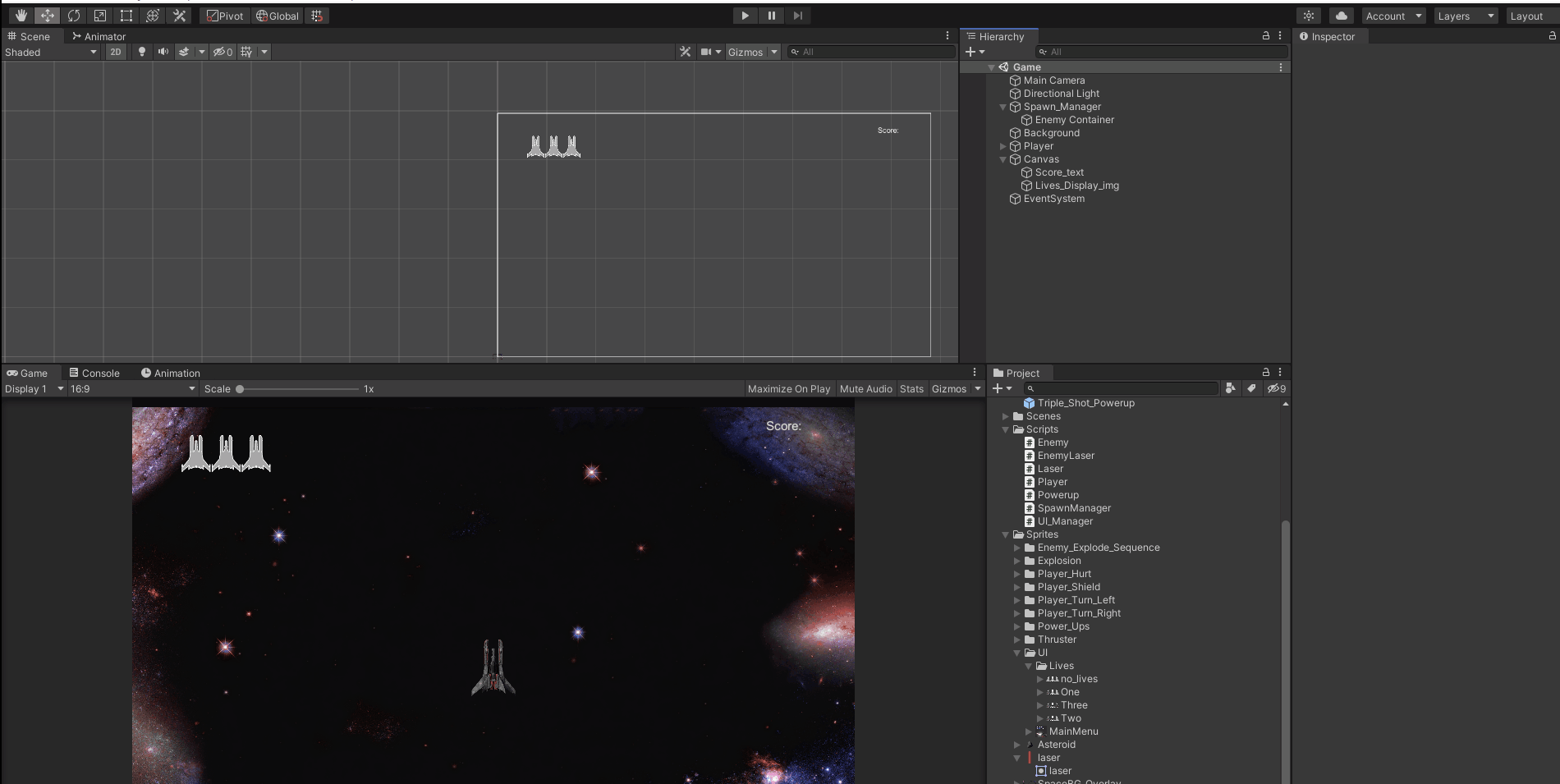This screenshot has width=1560, height=784.
Task: Switch to the Console tab
Action: click(94, 373)
